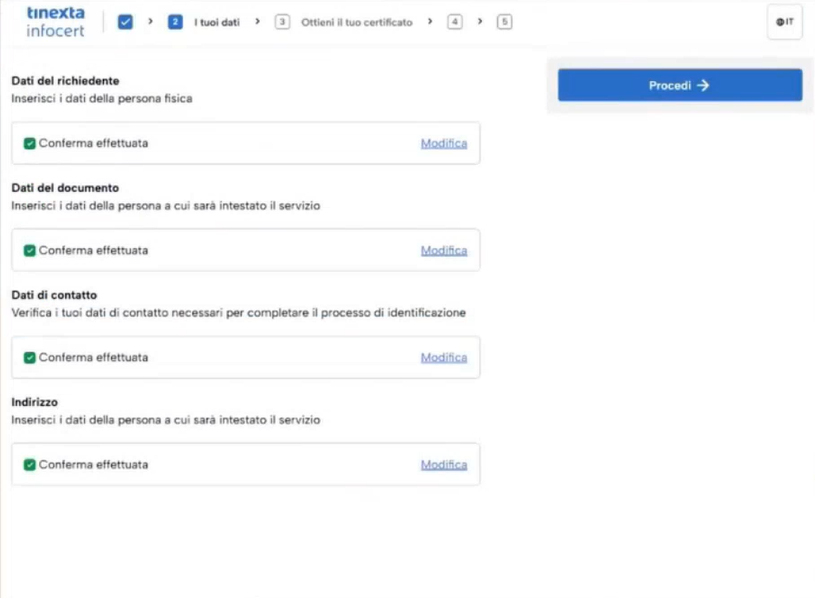Click Modifica for Dati del documento
Image resolution: width=815 pixels, height=598 pixels.
click(x=443, y=250)
